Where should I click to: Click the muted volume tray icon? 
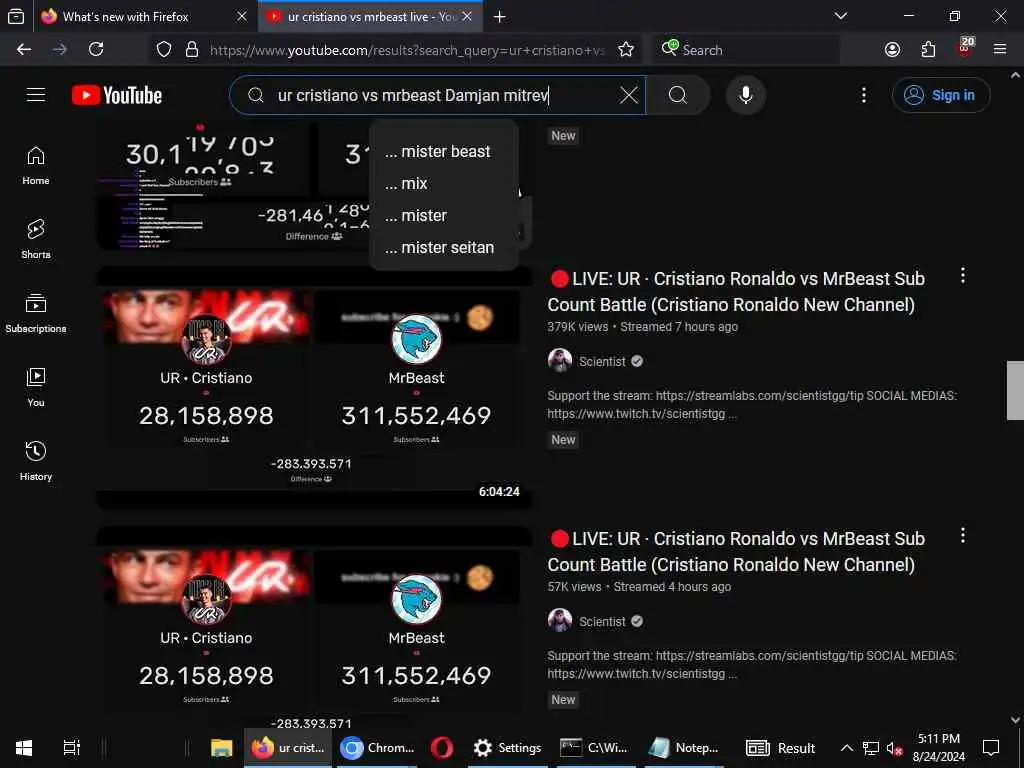point(893,748)
